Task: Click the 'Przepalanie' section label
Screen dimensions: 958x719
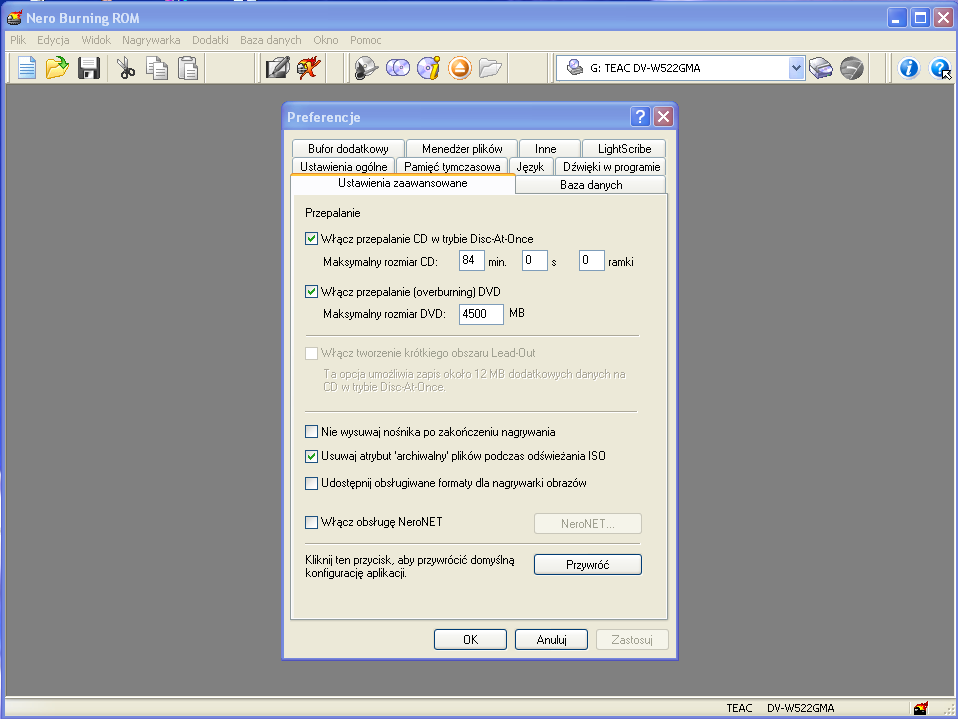Action: click(332, 213)
